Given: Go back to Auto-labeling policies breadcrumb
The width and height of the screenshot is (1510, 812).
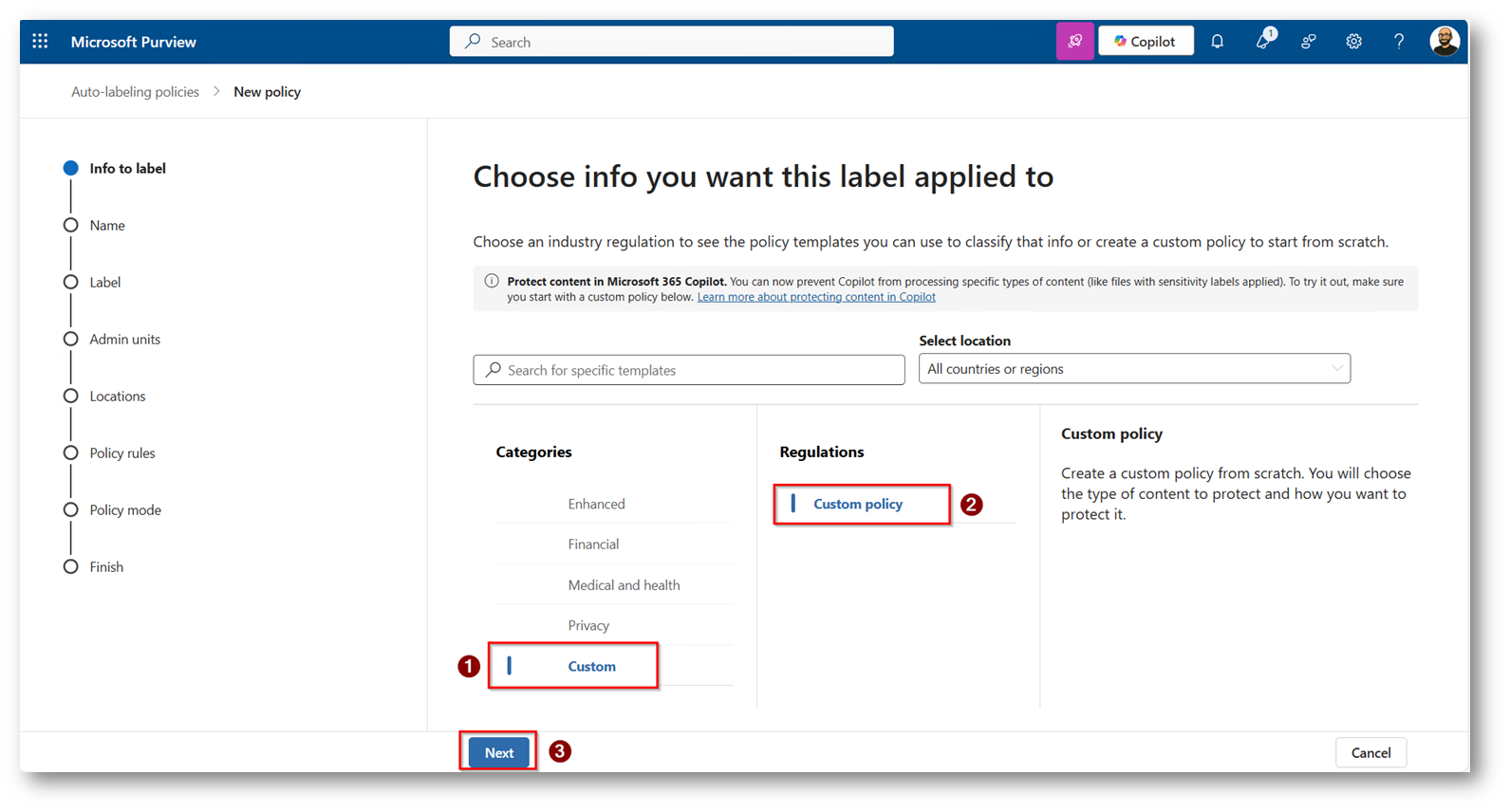Looking at the screenshot, I should point(135,92).
